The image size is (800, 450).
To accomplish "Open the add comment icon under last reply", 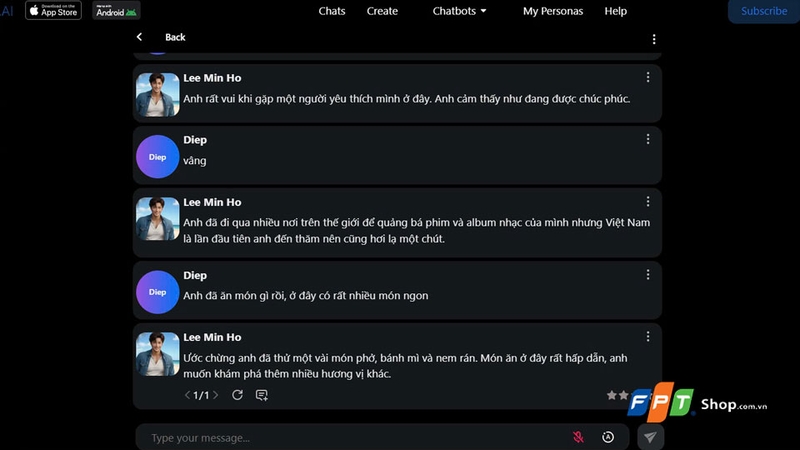I will point(262,395).
